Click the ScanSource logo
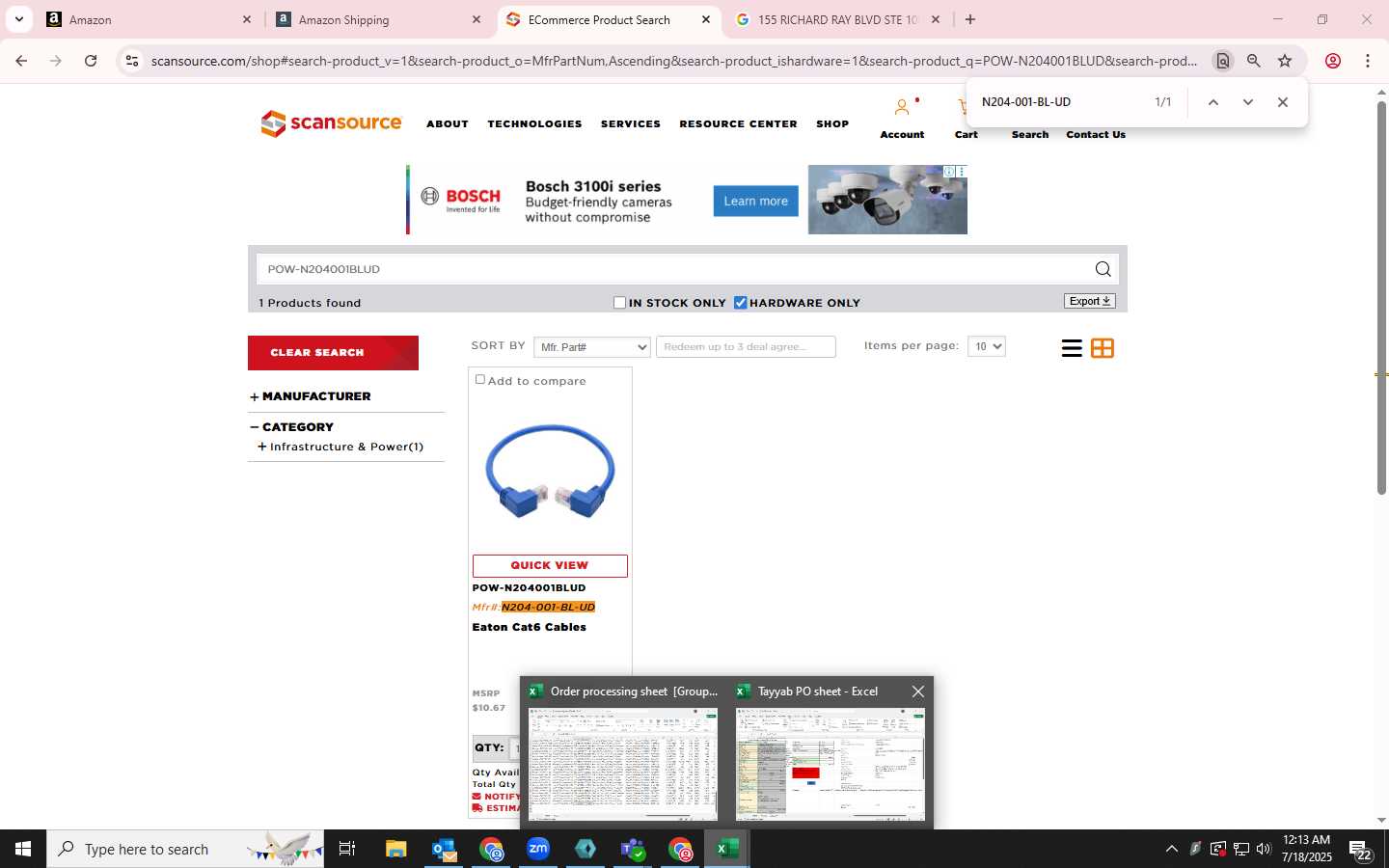Screen dimensions: 1389x868 point(331,123)
